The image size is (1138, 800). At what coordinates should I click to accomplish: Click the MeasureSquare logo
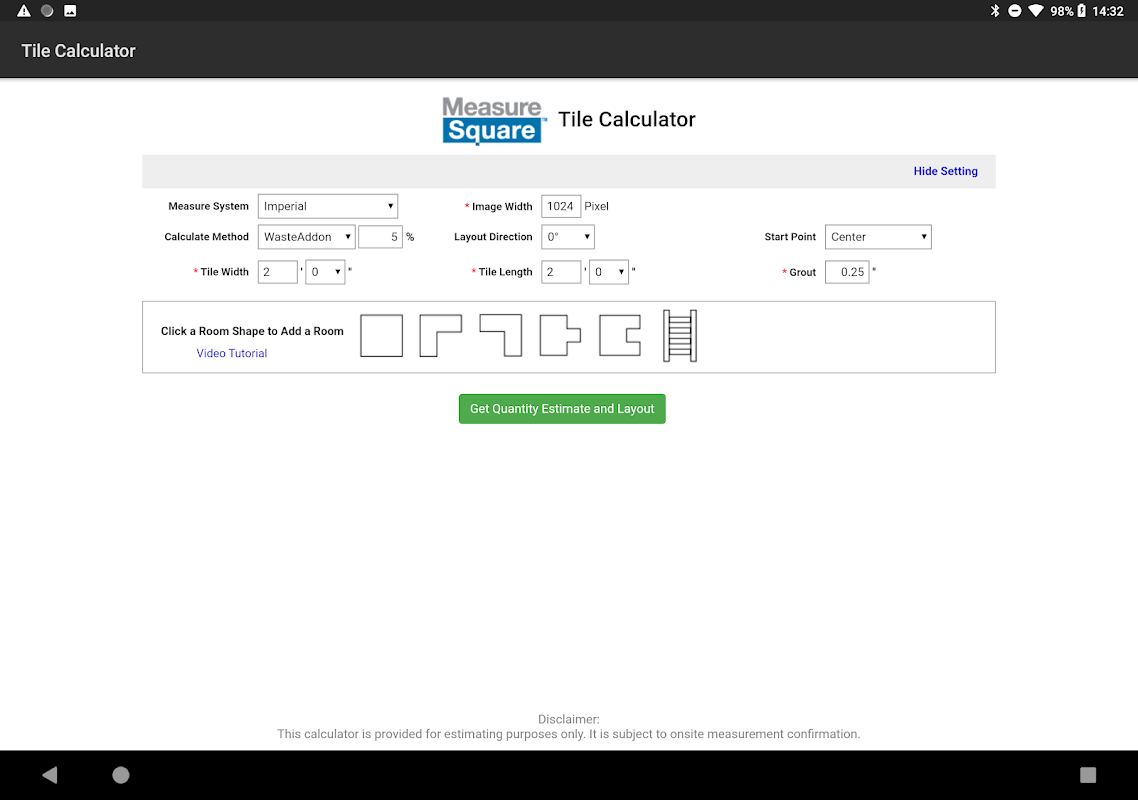493,121
